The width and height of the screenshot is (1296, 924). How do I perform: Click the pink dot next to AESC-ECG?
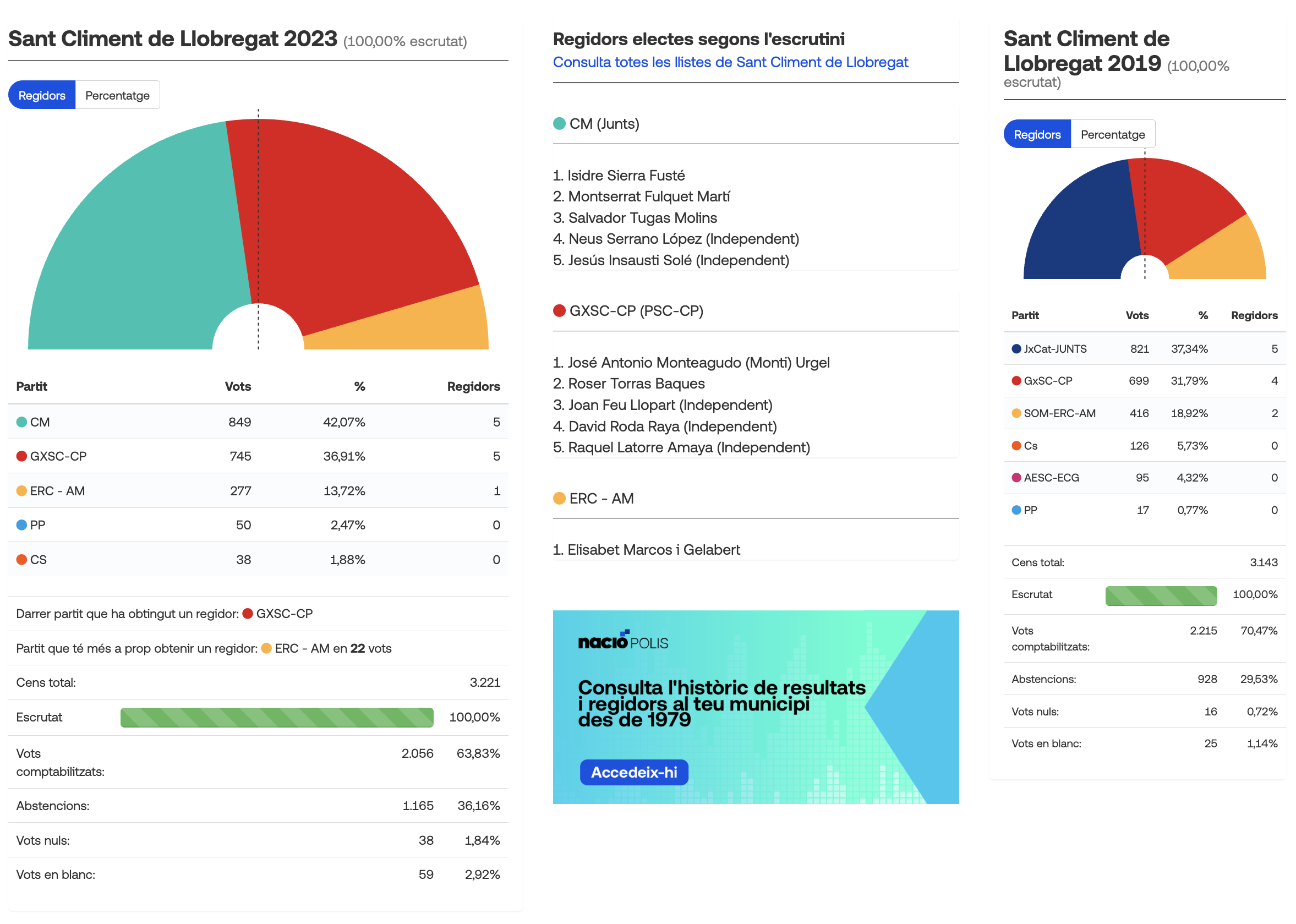tap(1016, 478)
